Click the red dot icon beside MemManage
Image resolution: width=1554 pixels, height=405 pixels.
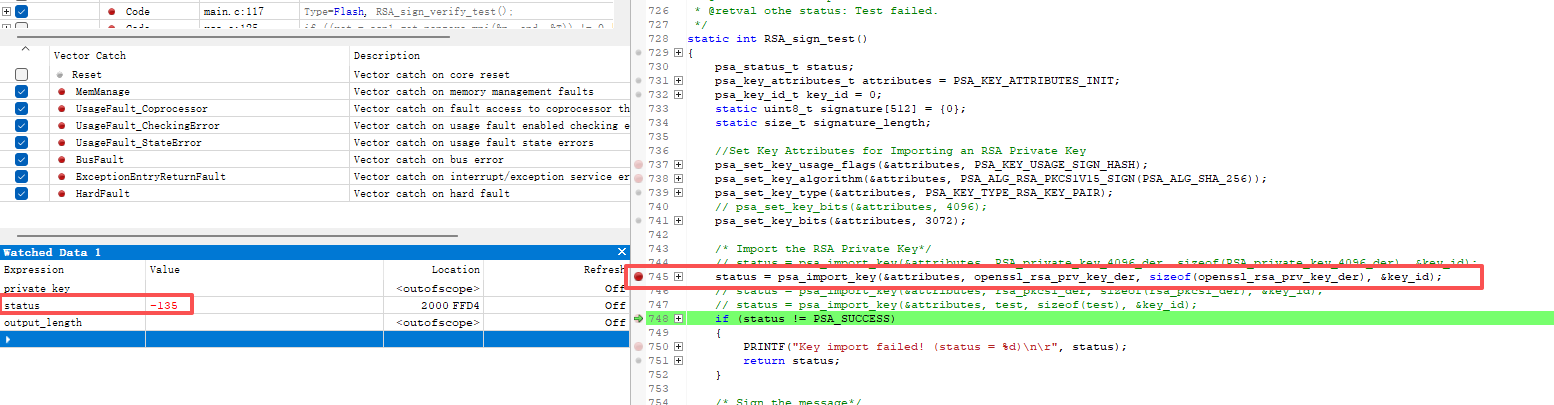(62, 91)
